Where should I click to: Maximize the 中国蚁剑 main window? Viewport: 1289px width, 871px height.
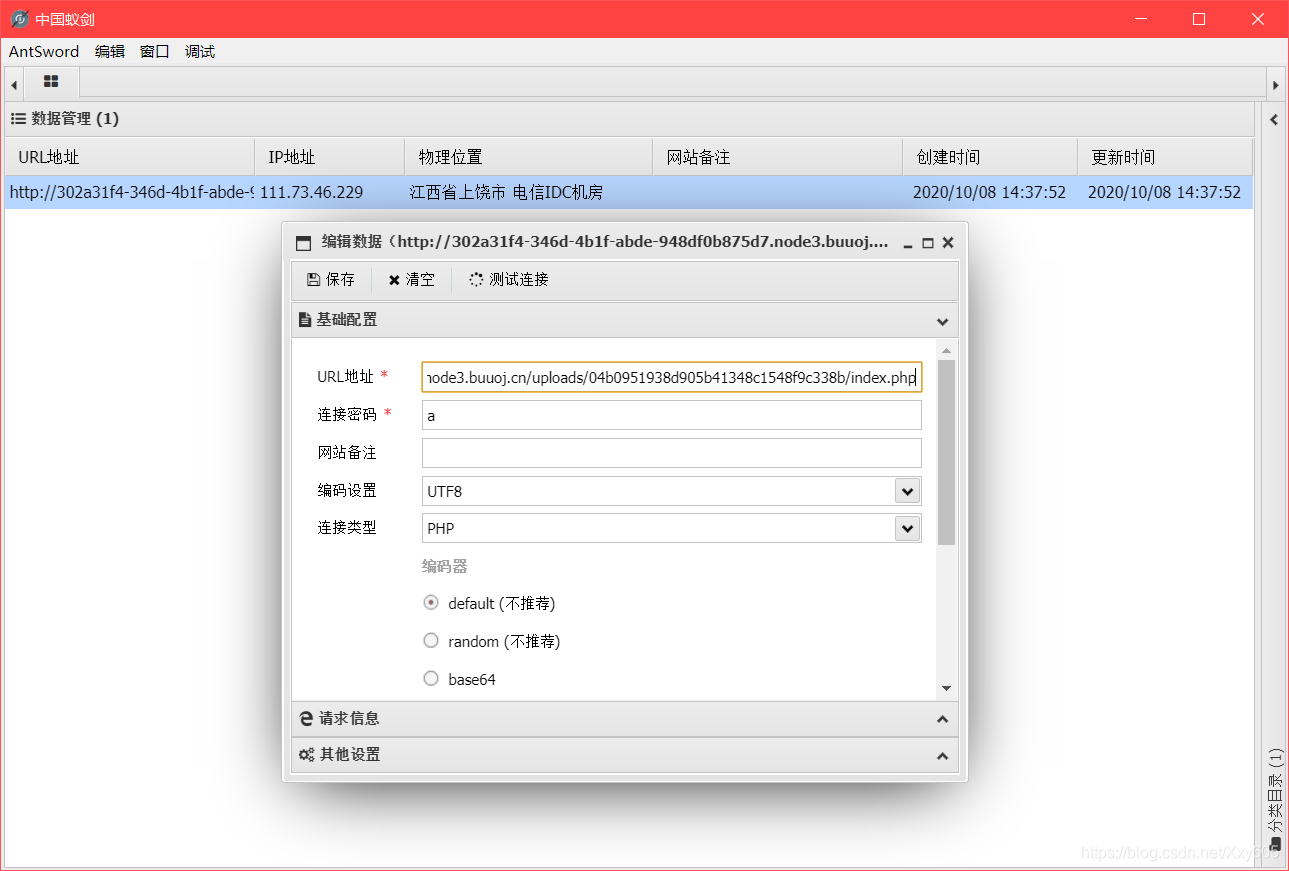click(1199, 19)
